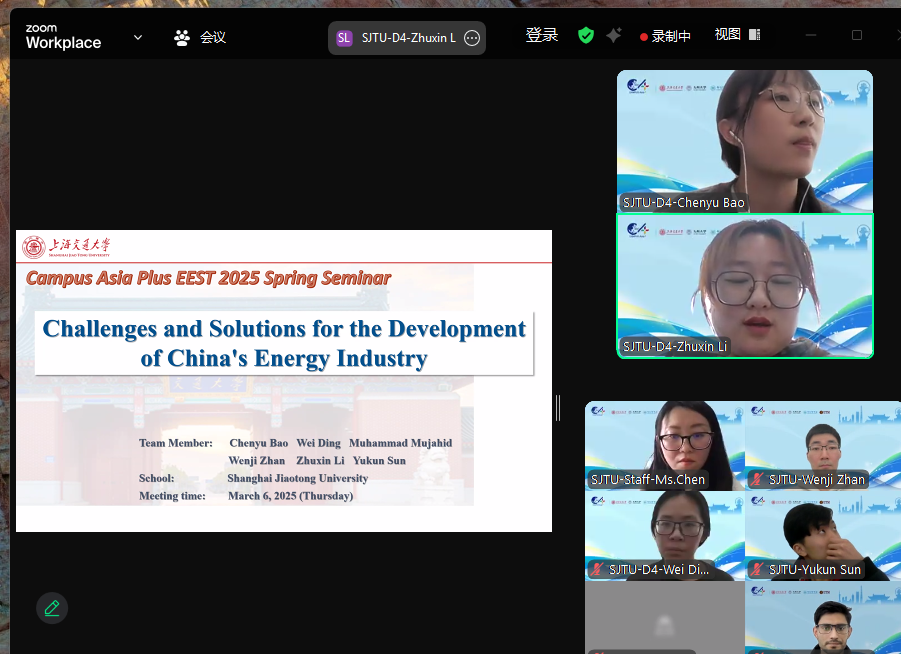This screenshot has width=901, height=654.
Task: Click muted mic icon on Yukun Sun
Action: 757,570
